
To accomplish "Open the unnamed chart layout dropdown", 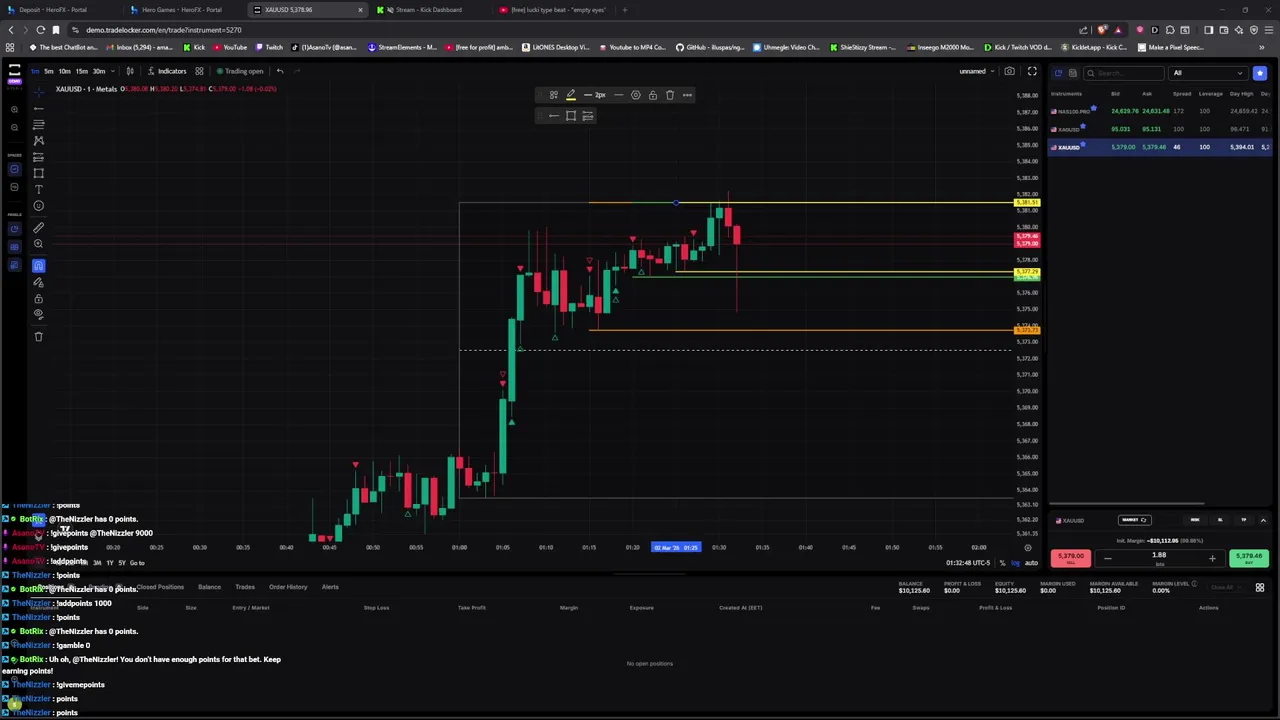I will [975, 71].
